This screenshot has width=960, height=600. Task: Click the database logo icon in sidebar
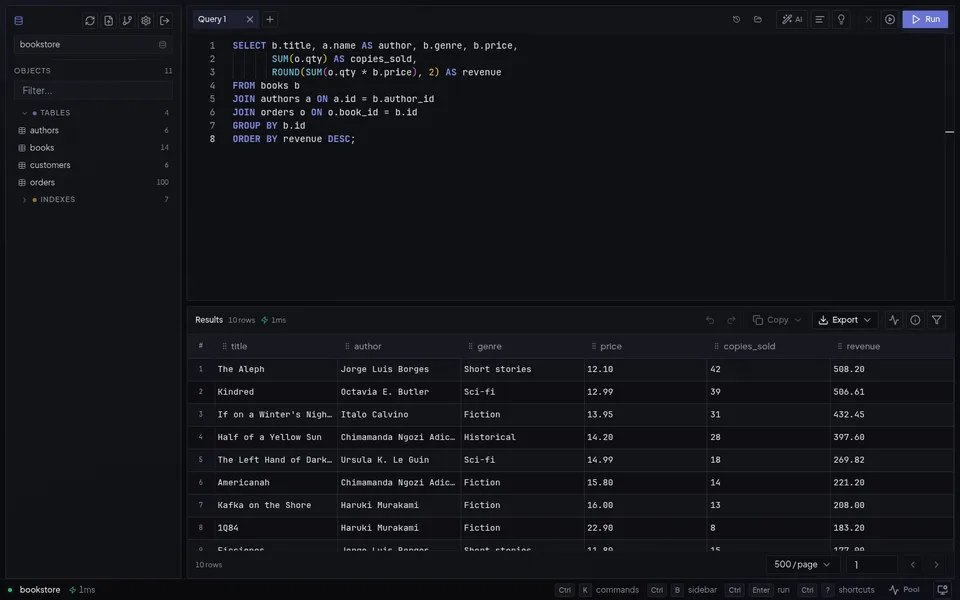[x=18, y=20]
